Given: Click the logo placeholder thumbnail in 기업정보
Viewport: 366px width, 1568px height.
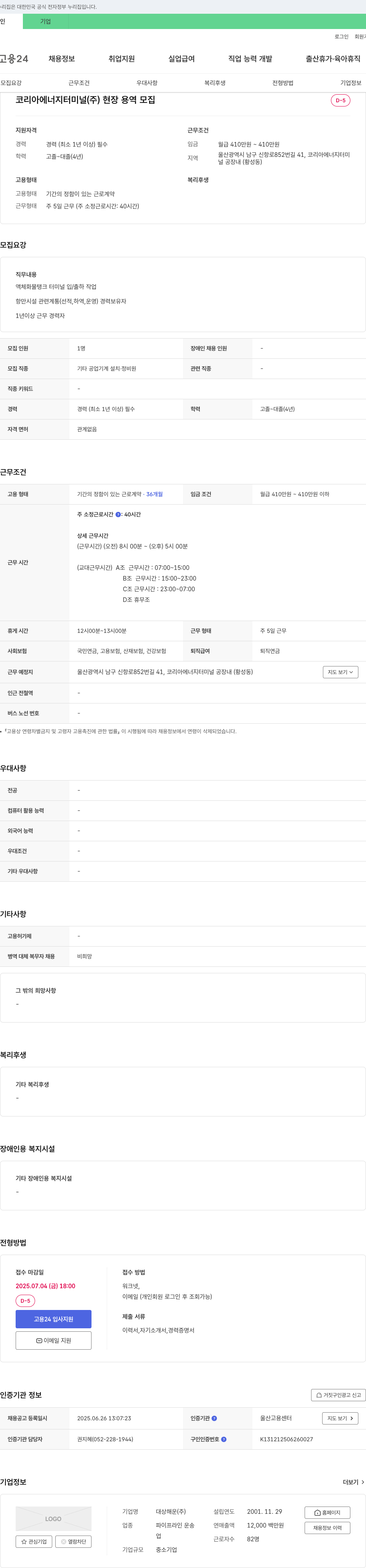Looking at the screenshot, I should [x=53, y=1518].
